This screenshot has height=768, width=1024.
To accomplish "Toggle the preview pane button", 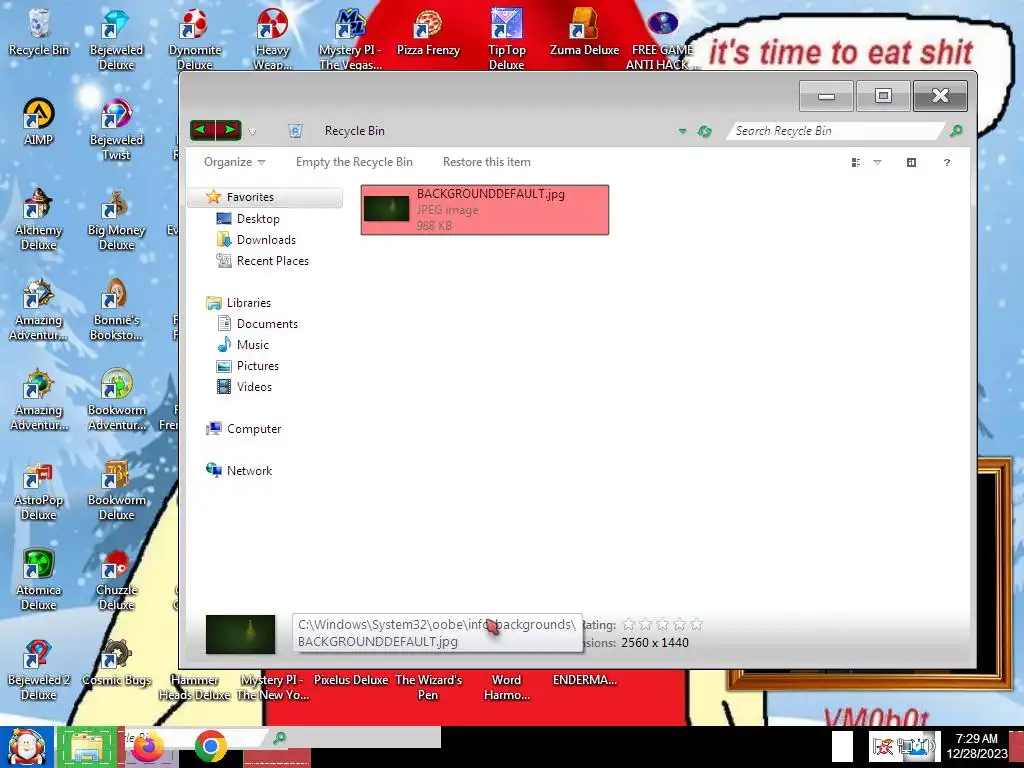I will coord(912,163).
